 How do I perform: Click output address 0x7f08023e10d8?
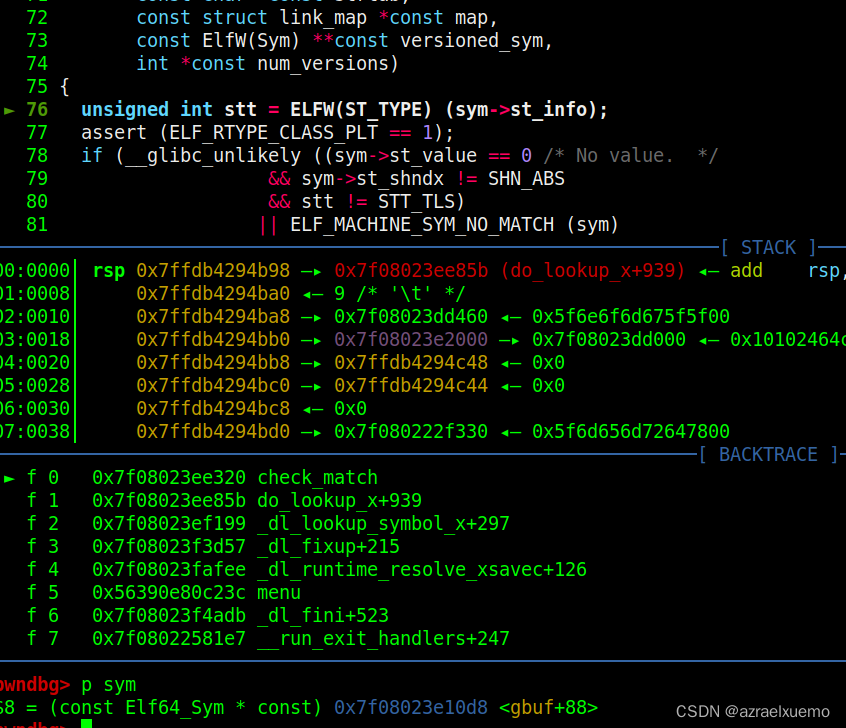411,707
